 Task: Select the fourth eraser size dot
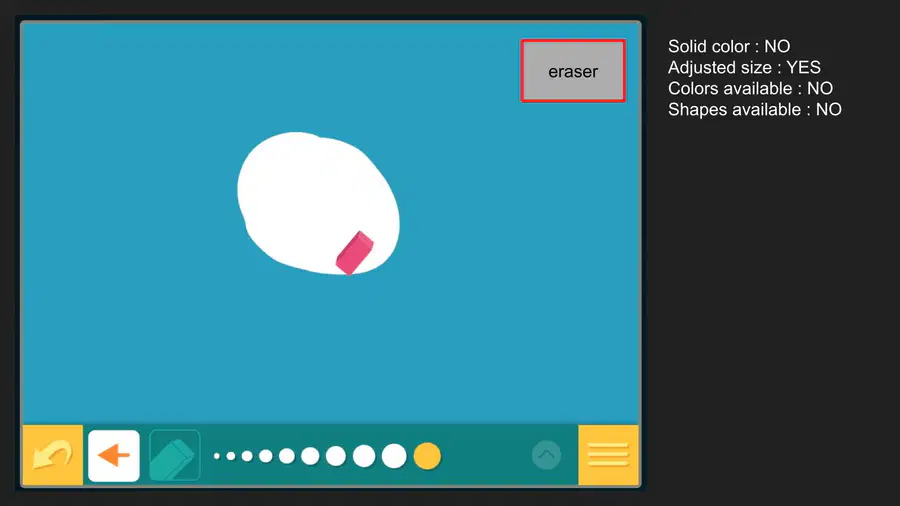266,456
